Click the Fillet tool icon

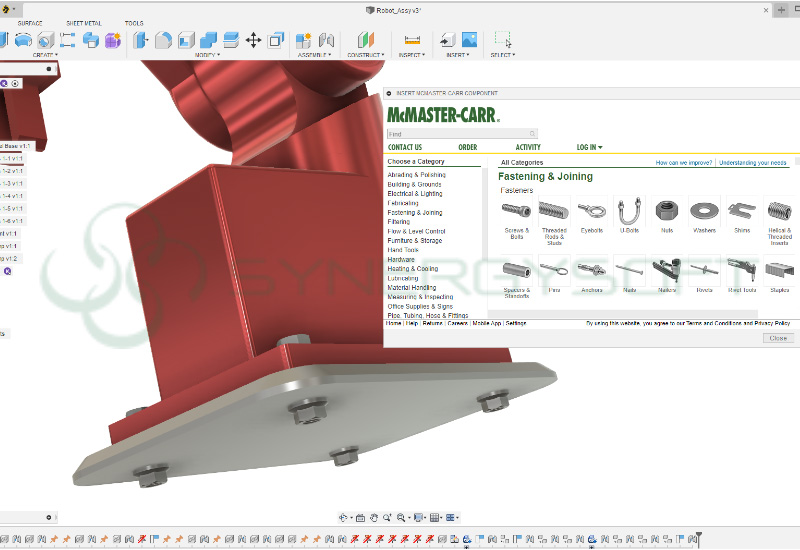(163, 40)
